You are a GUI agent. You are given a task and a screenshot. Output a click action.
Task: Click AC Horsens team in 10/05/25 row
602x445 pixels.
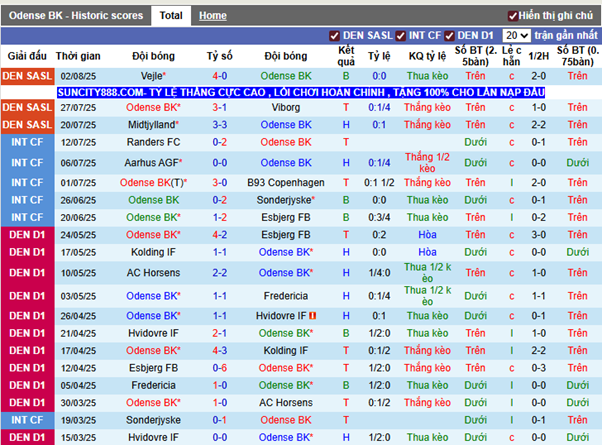[153, 273]
